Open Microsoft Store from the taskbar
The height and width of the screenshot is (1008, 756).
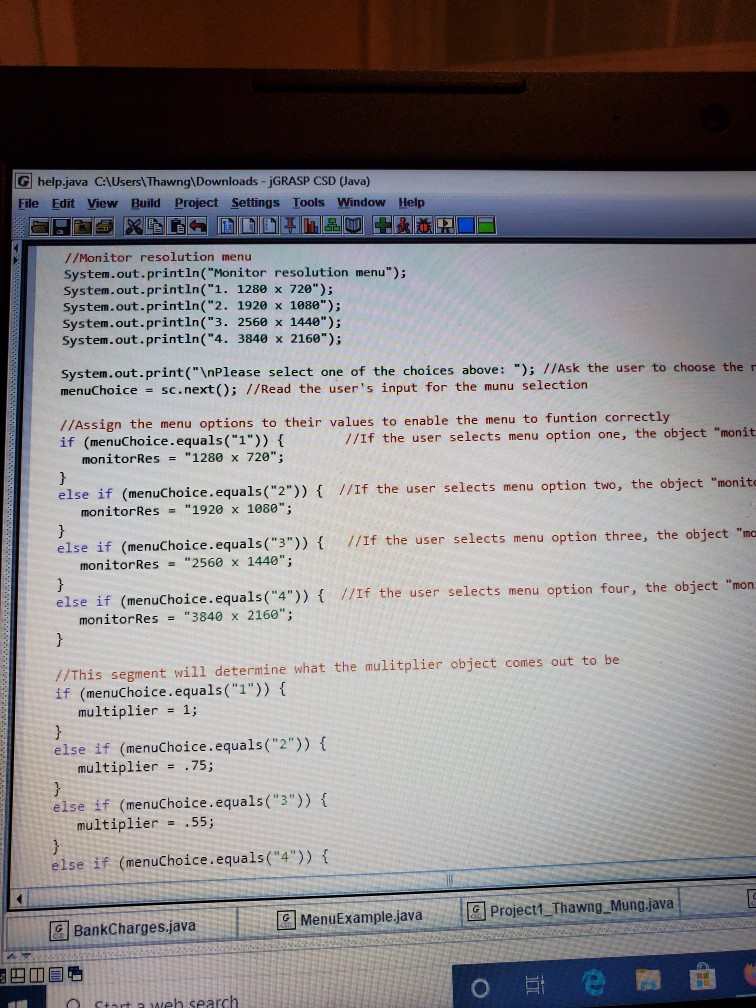tap(702, 977)
